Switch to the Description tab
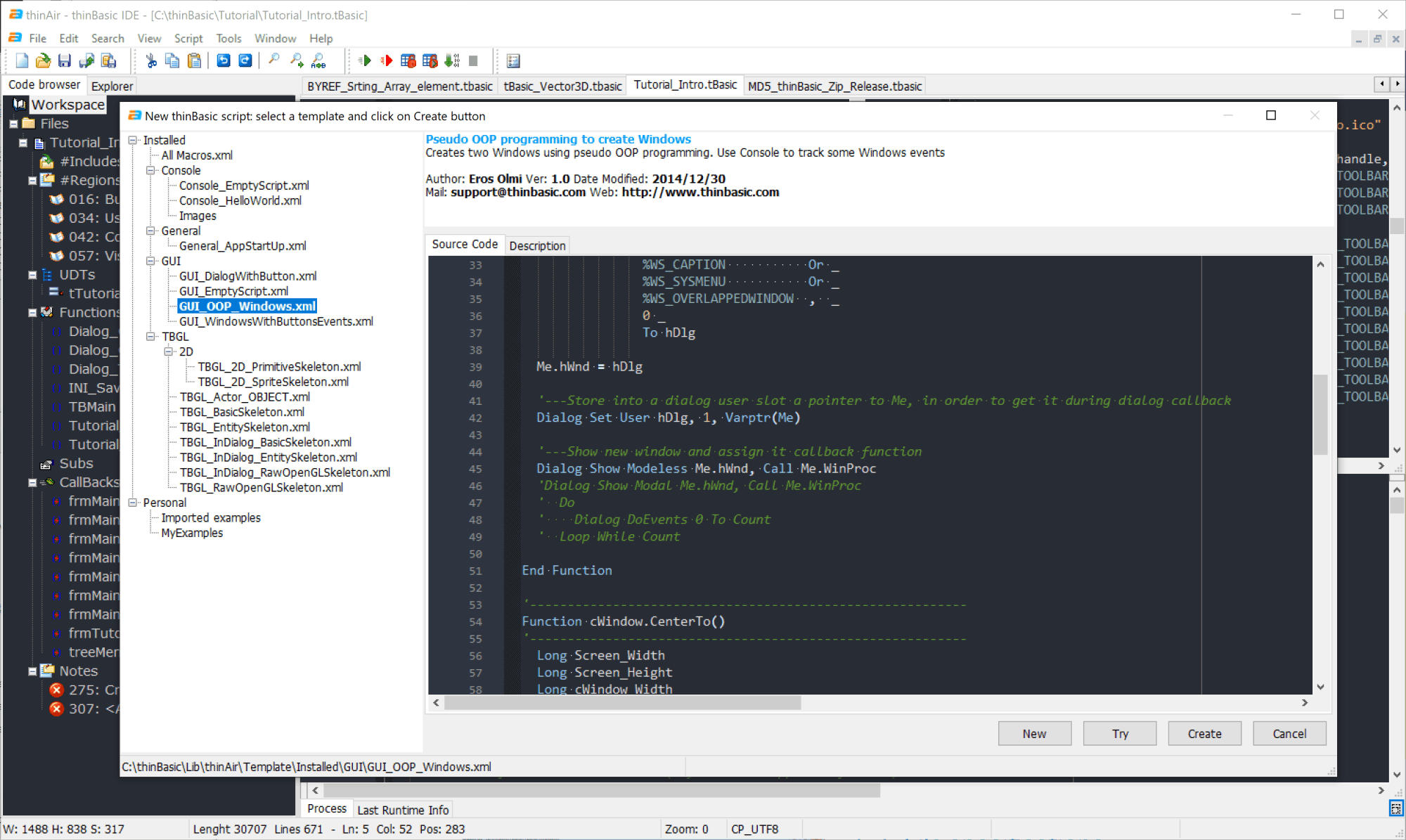The height and width of the screenshot is (840, 1406). click(537, 245)
